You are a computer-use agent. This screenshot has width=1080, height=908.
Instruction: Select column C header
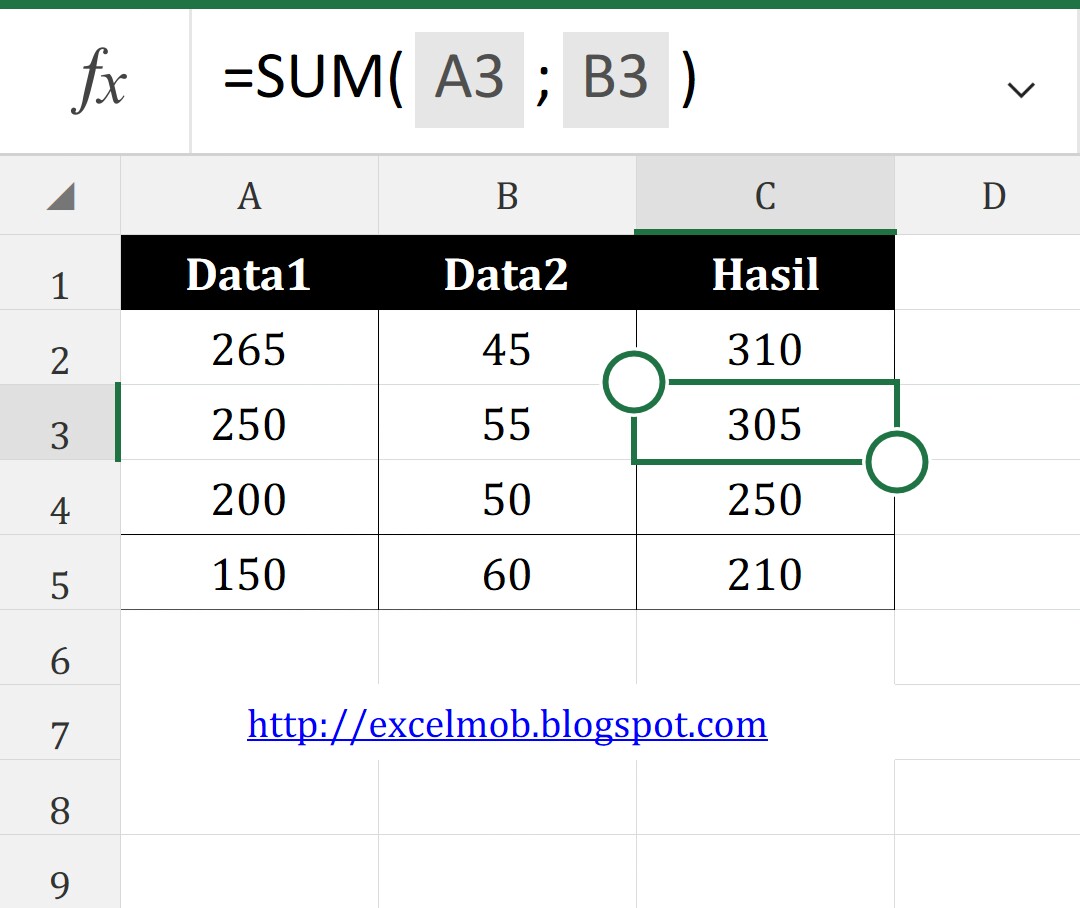(765, 196)
